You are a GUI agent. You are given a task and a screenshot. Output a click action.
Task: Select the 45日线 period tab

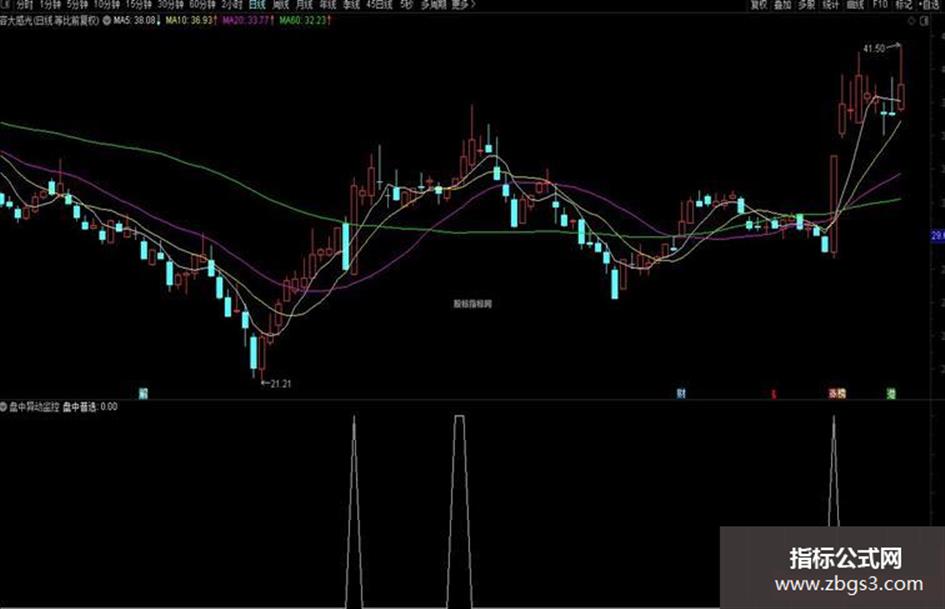point(378,4)
